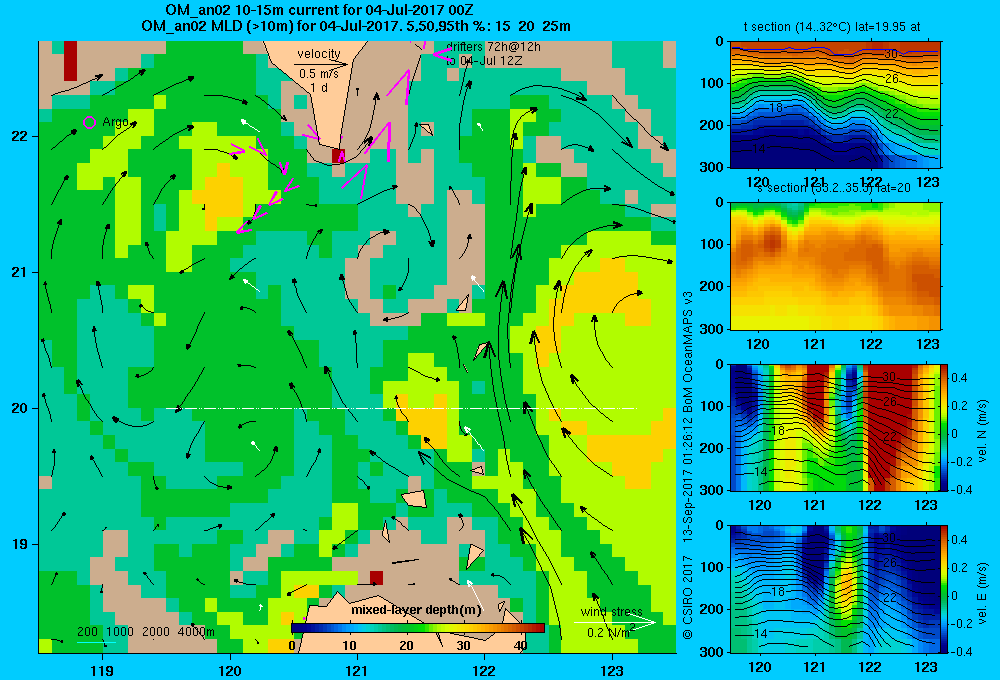This screenshot has width=1000, height=680.
Task: Click the '14' contour label in the t section
Action: [x=759, y=149]
